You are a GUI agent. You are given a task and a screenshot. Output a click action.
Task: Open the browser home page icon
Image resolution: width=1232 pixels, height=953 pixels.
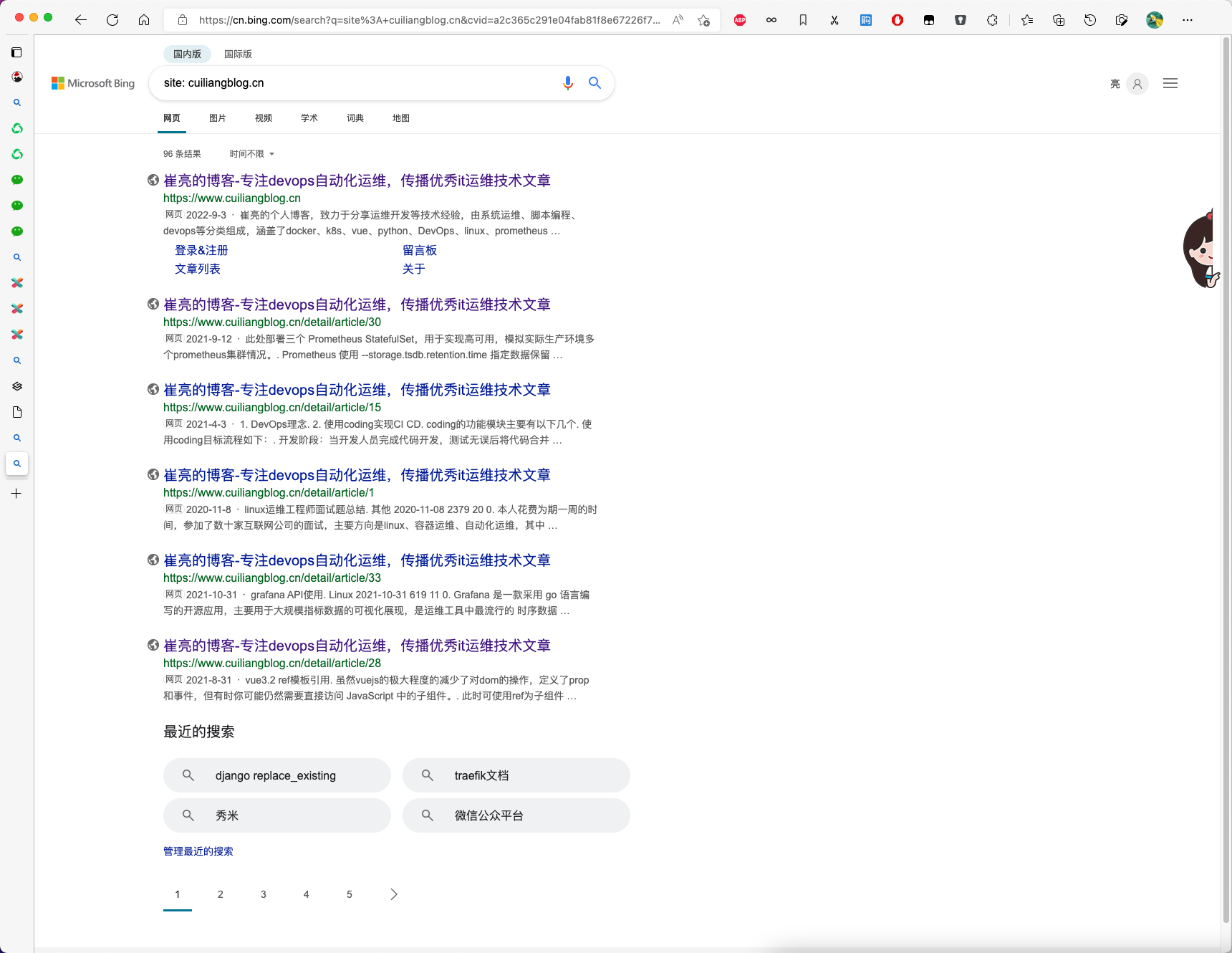pyautogui.click(x=144, y=20)
